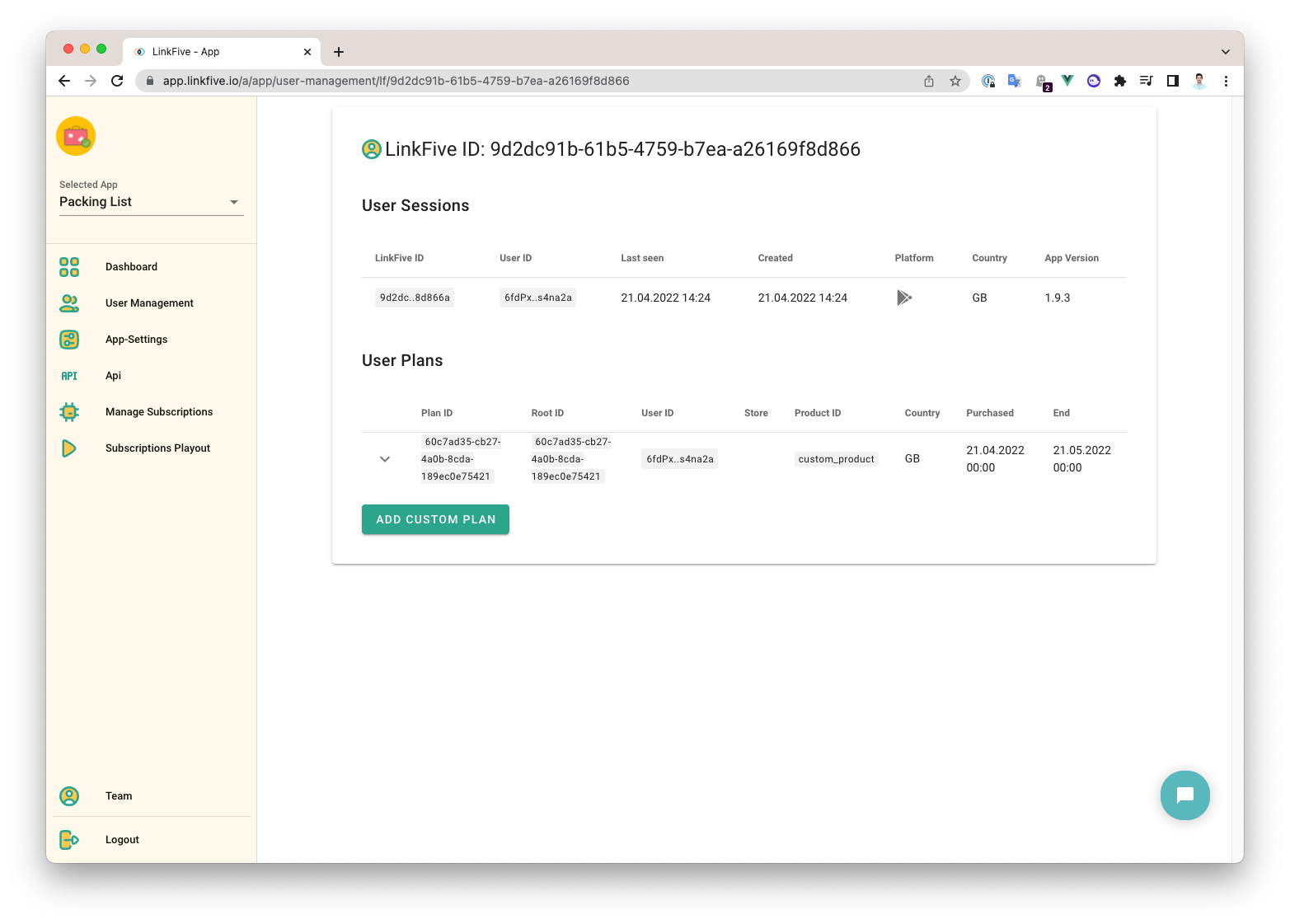Click the App-Settings sliders icon
This screenshot has width=1290, height=924.
(x=69, y=340)
